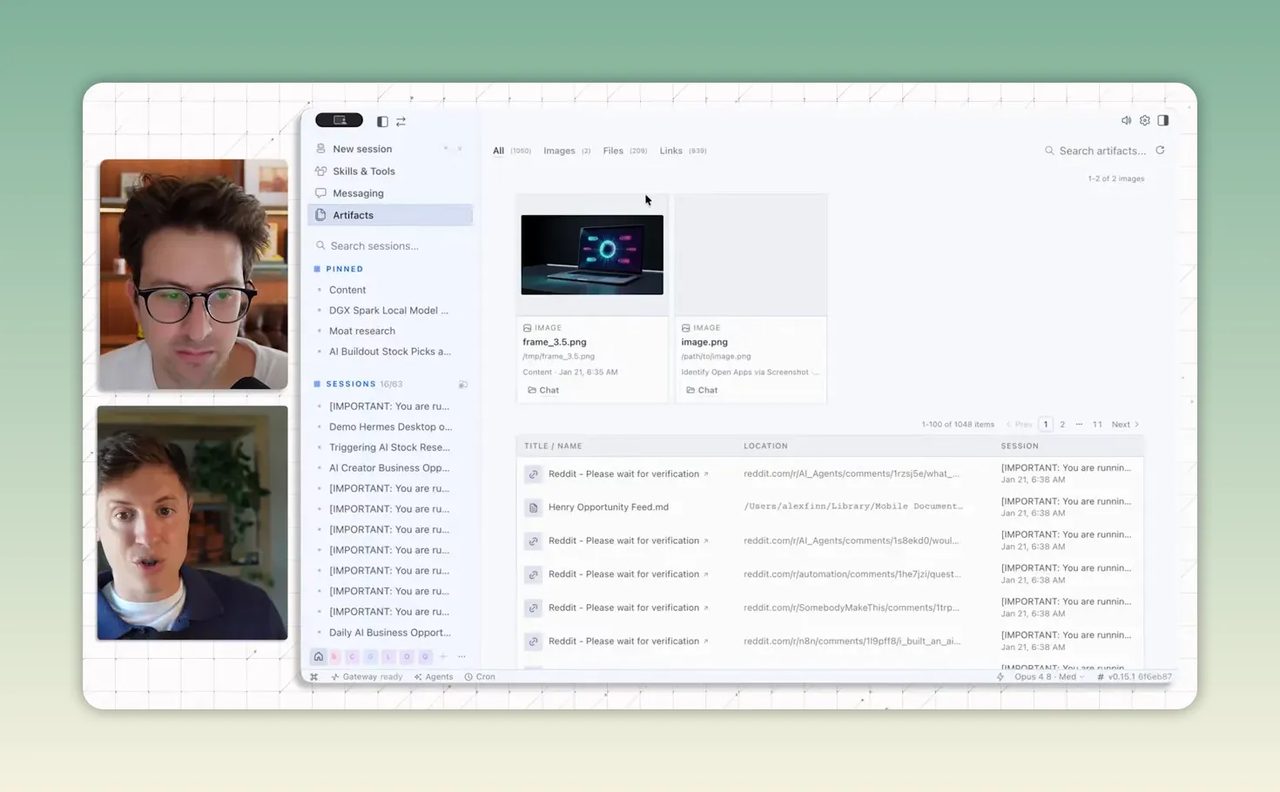Switch to the Images tab
This screenshot has height=792, width=1280.
(x=567, y=151)
